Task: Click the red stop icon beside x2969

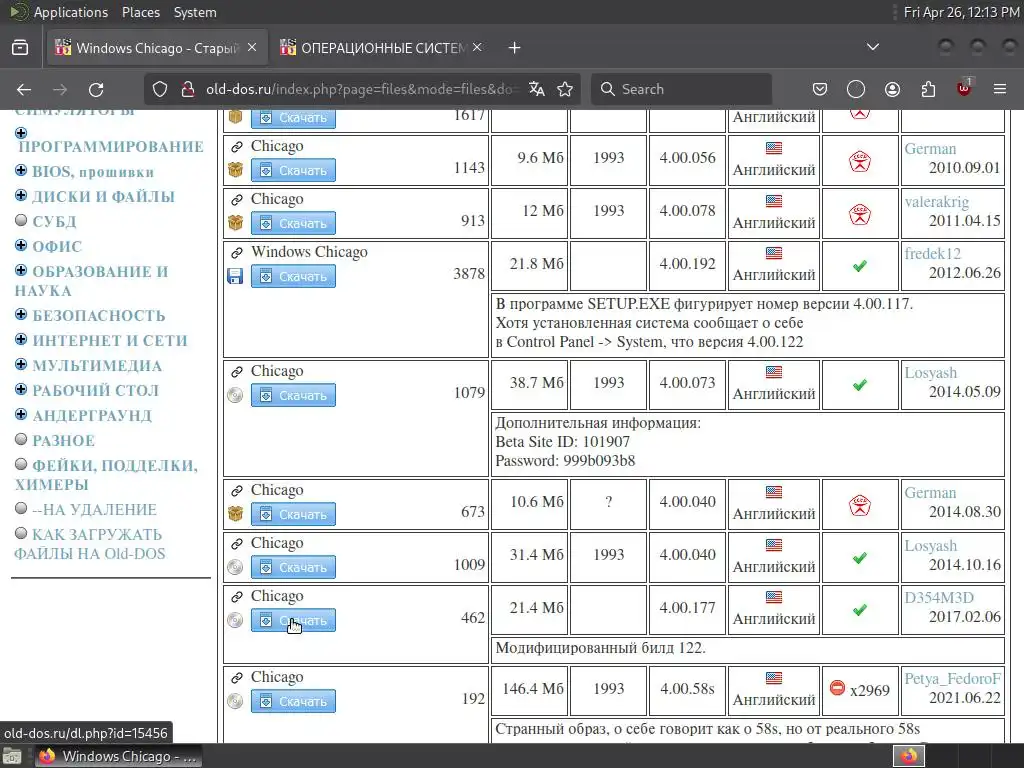Action: tap(837, 688)
